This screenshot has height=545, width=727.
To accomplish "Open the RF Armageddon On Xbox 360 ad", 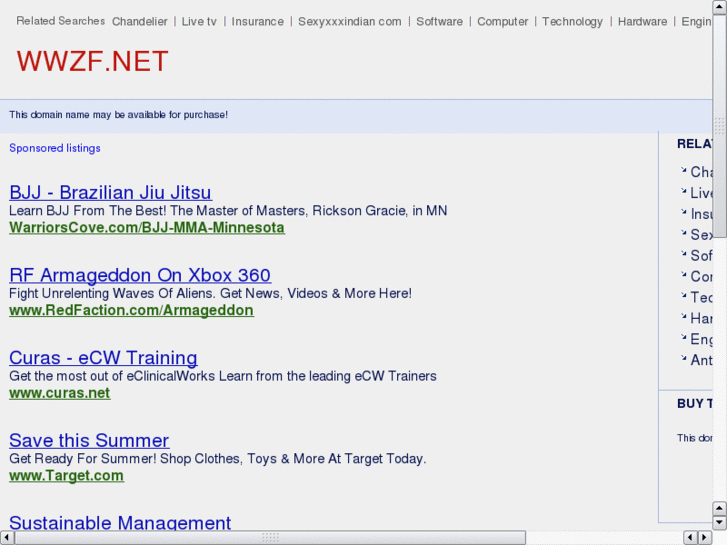I will coord(140,275).
